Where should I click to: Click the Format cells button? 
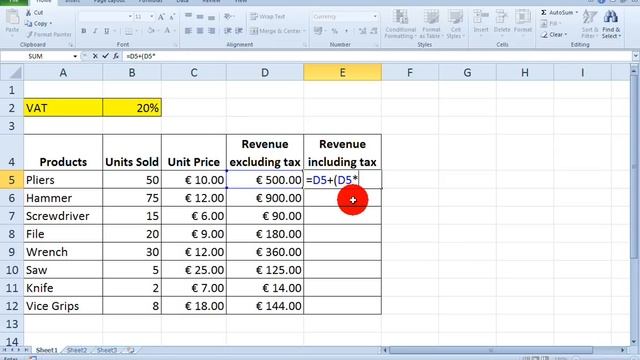[x=522, y=22]
